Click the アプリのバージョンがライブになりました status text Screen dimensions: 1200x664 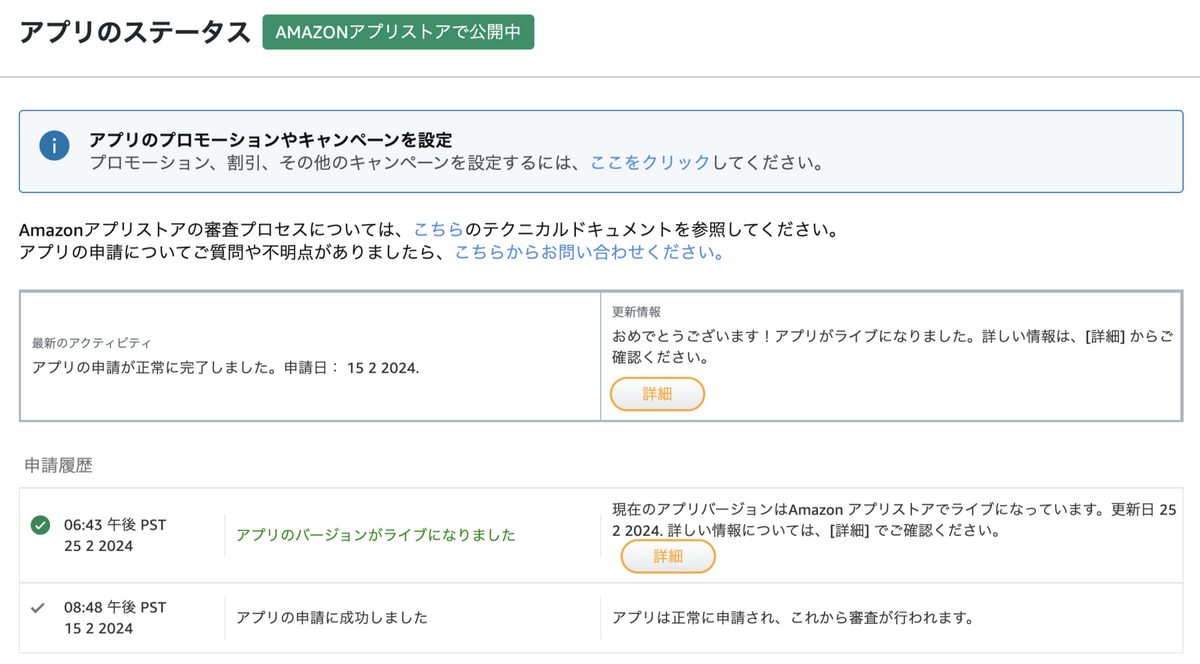tap(376, 535)
